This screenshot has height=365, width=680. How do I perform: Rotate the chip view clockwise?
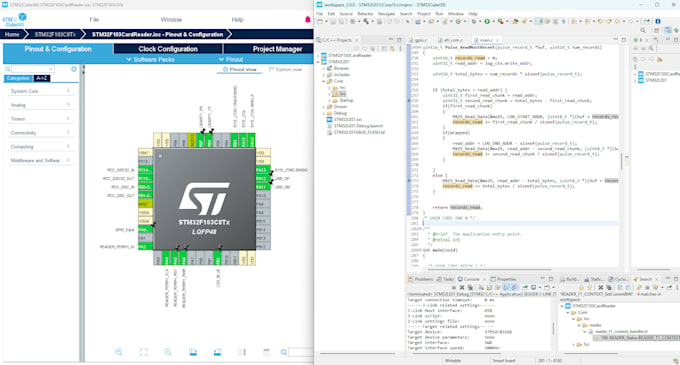point(193,352)
